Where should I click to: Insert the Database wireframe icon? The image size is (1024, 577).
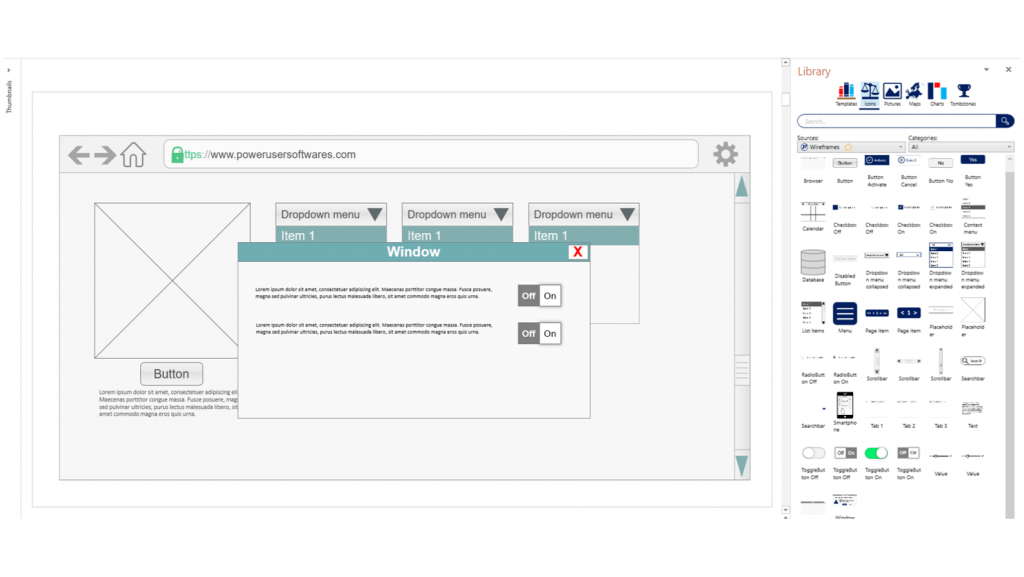(x=813, y=265)
